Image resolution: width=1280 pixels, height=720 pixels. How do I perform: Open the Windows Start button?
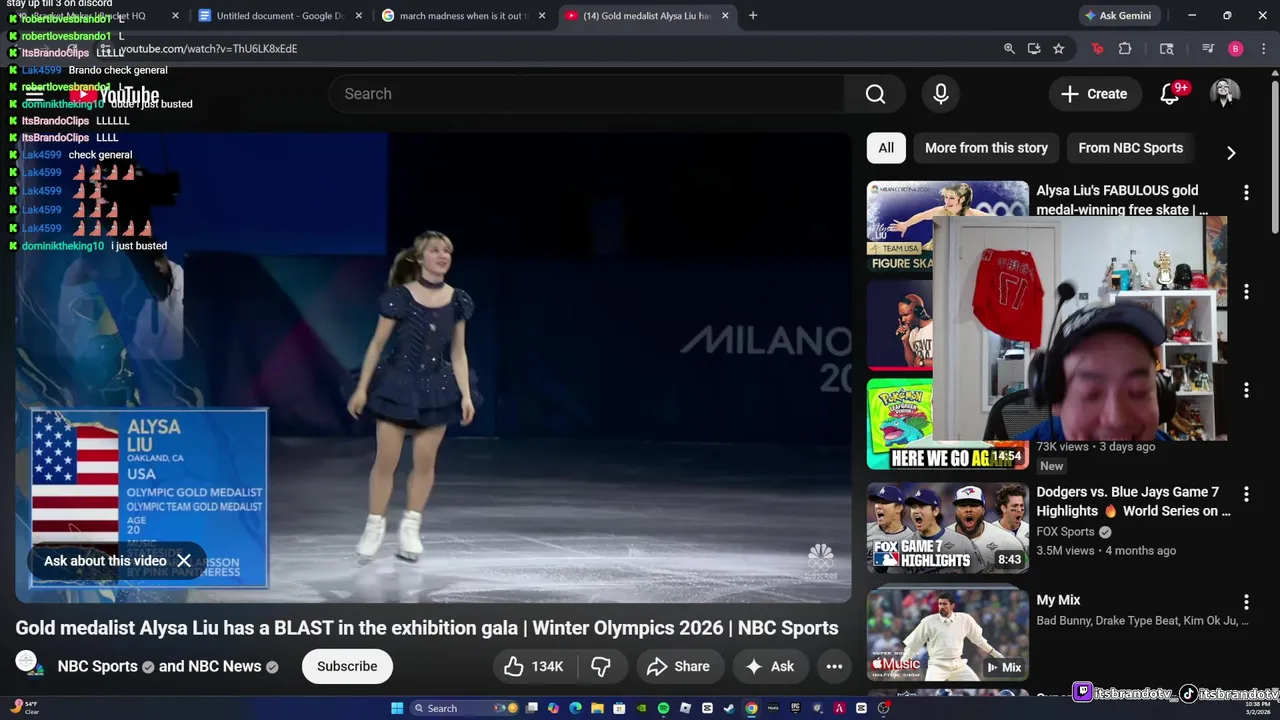[397, 708]
